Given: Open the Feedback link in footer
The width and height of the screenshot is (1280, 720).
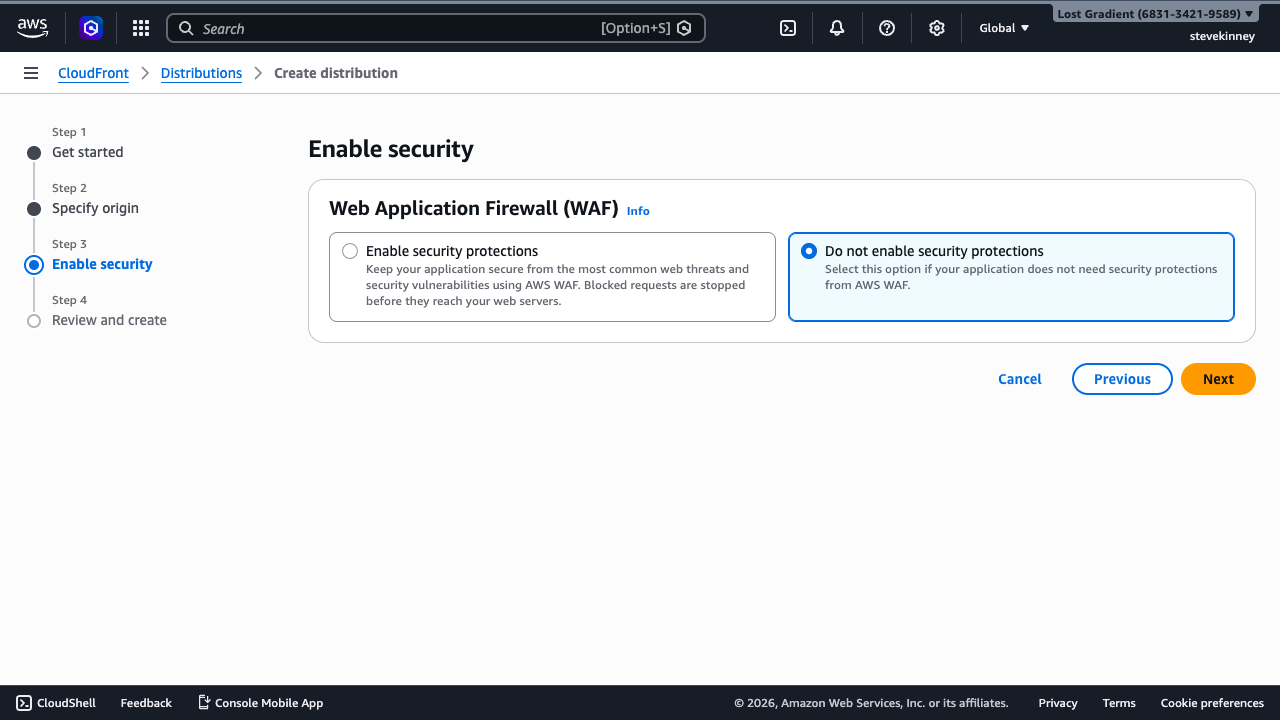Looking at the screenshot, I should [146, 703].
